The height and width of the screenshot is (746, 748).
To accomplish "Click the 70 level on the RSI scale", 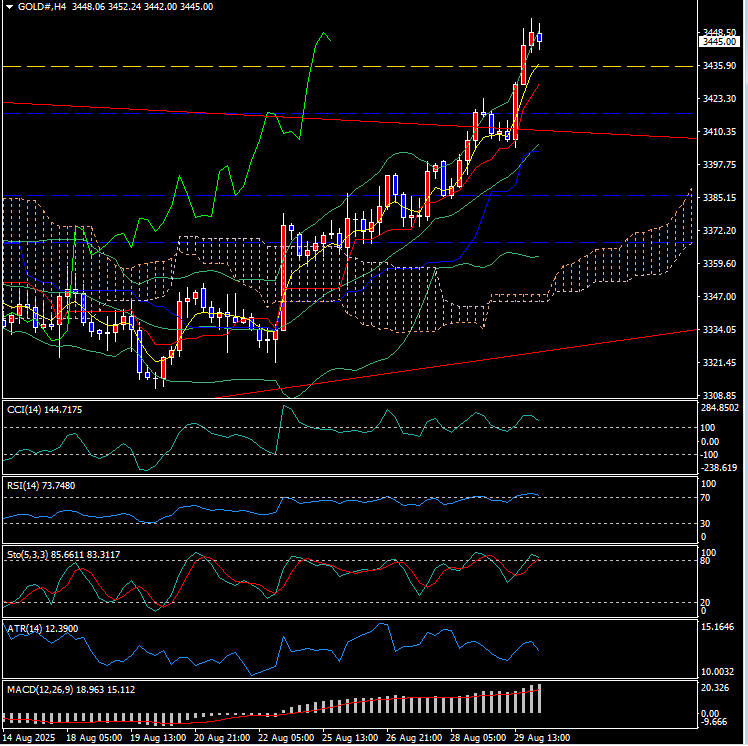I will coord(705,498).
